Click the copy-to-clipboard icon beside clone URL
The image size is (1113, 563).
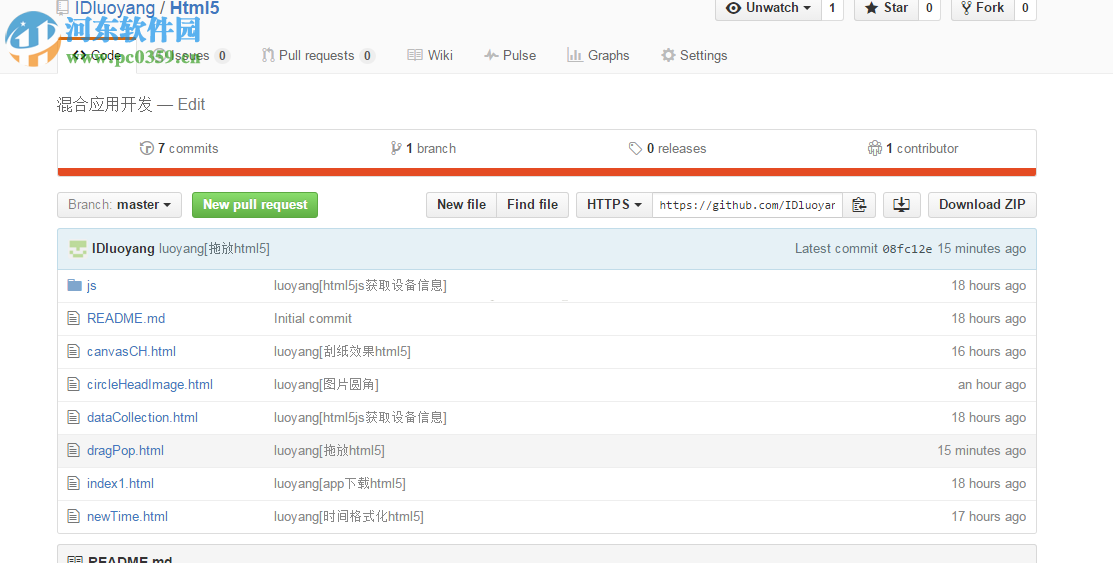pyautogui.click(x=859, y=204)
